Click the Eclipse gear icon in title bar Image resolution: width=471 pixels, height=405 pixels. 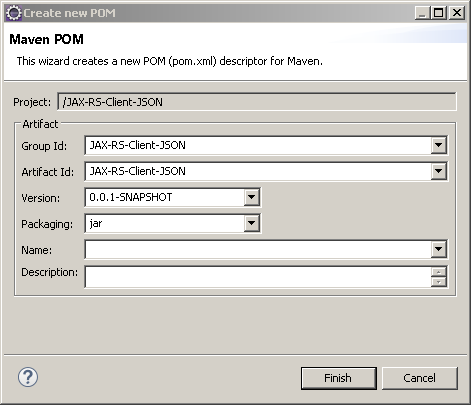tap(14, 13)
